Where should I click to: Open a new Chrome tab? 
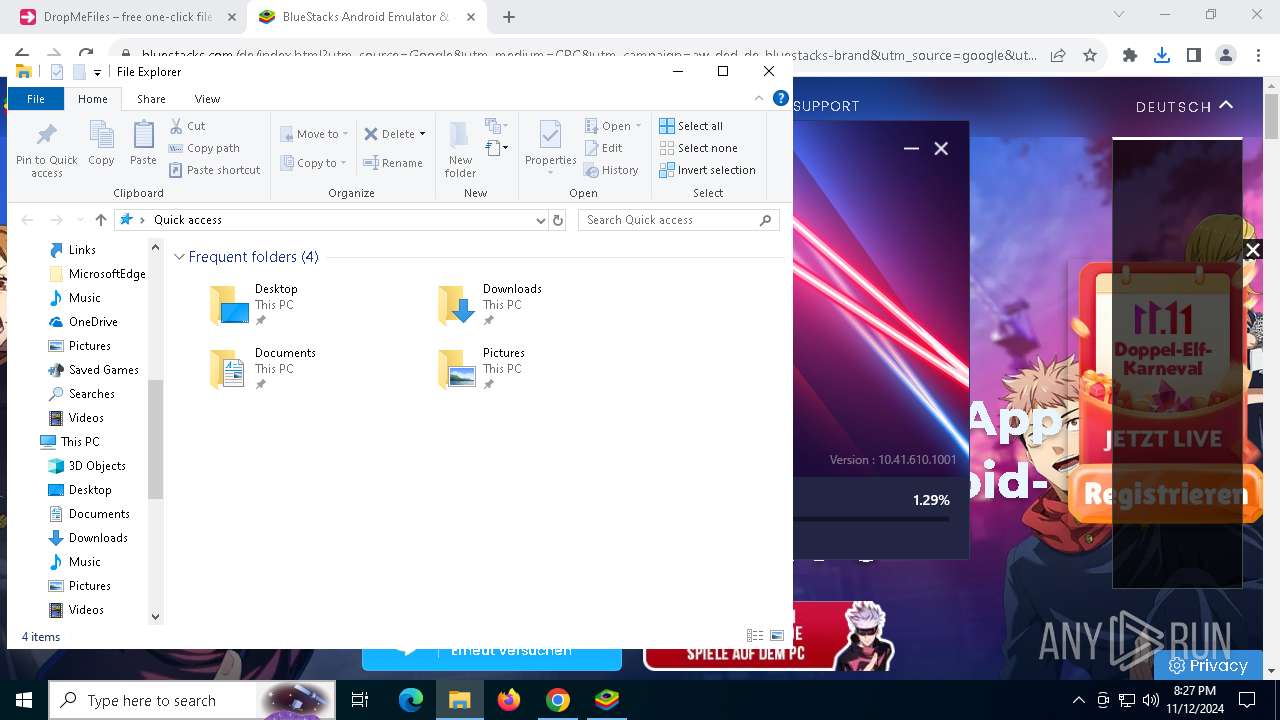tap(509, 17)
